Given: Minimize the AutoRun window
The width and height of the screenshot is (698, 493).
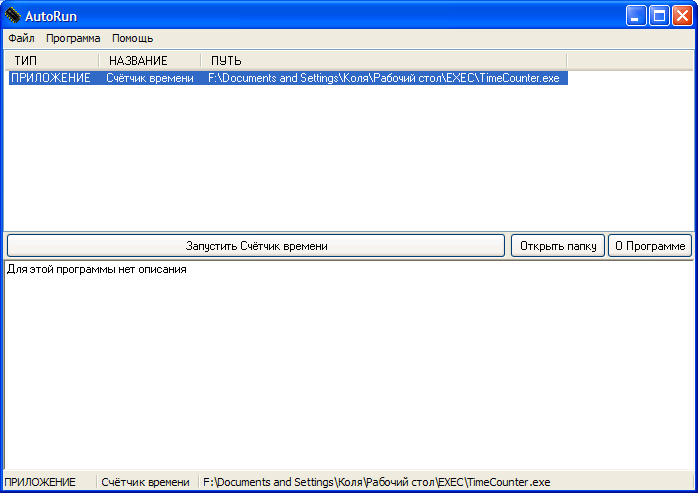Looking at the screenshot, I should (636, 16).
